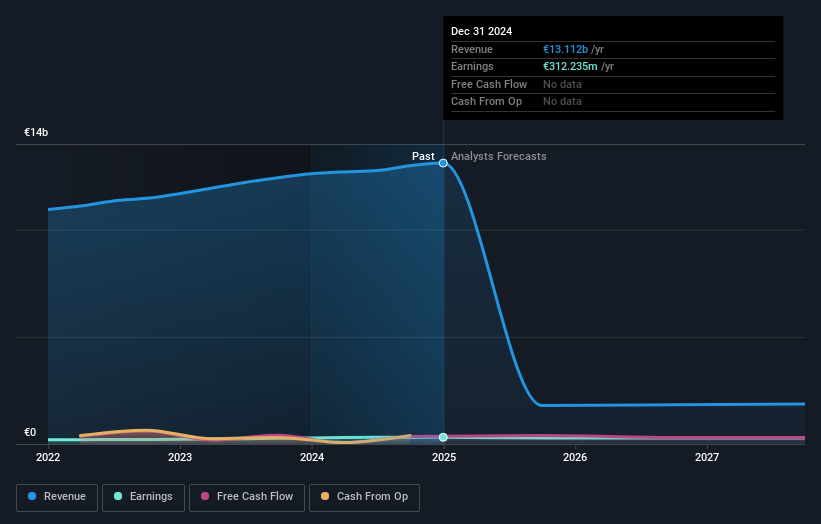Select the earnings data point at 2025
This screenshot has width=821, height=524.
pyautogui.click(x=443, y=437)
